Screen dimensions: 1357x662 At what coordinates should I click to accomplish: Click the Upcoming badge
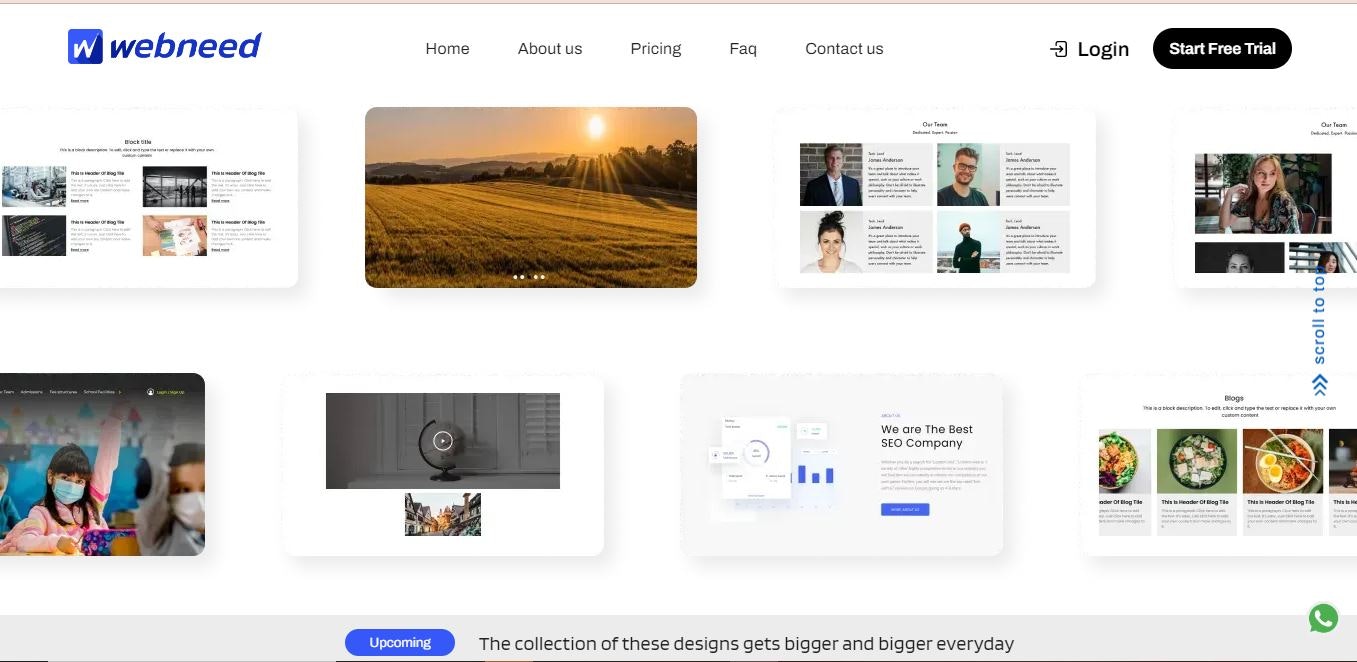click(400, 643)
